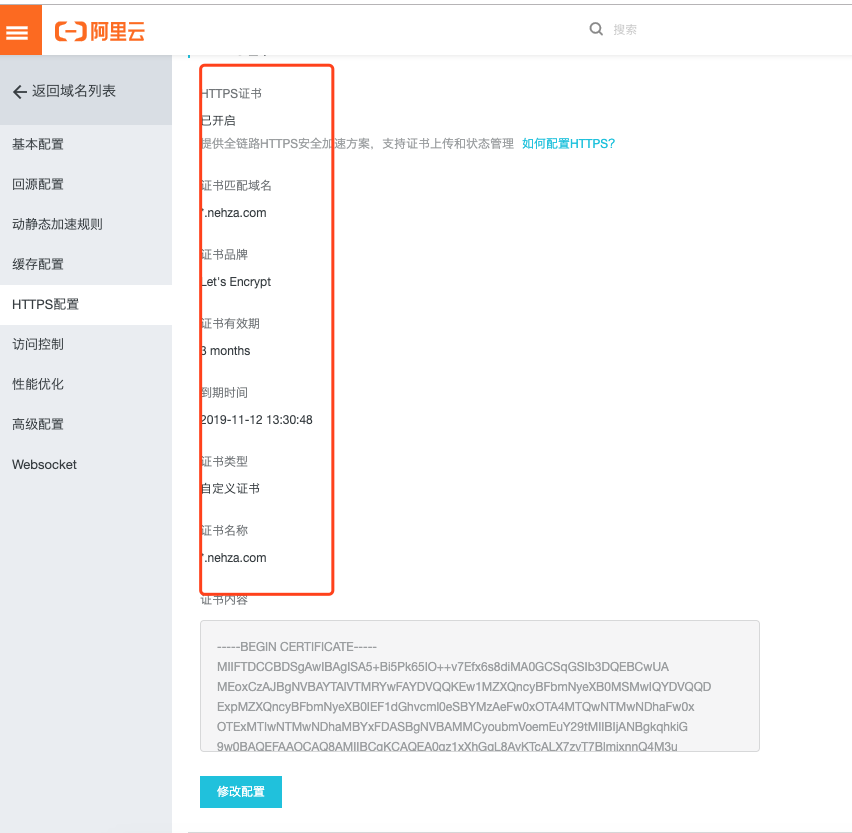Click the 到期时间 label
The width and height of the screenshot is (852, 833).
click(x=224, y=392)
